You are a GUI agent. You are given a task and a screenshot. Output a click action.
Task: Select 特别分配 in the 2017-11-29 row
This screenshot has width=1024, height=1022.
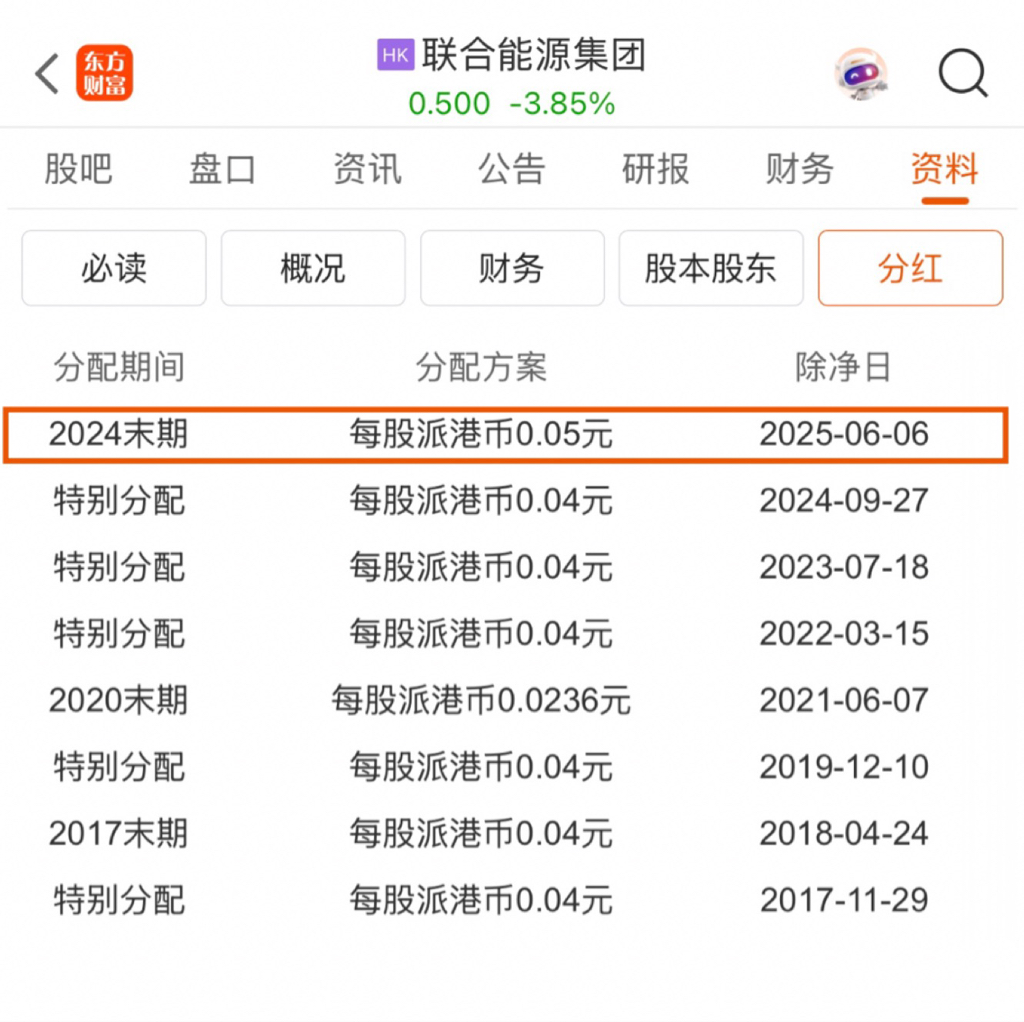[x=119, y=901]
